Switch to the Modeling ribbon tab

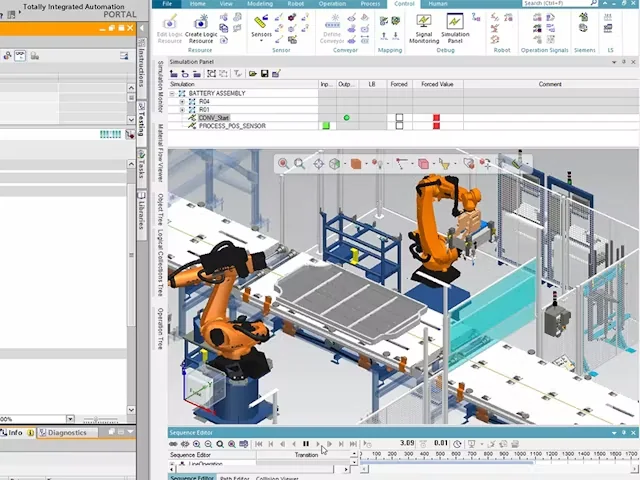(x=260, y=4)
